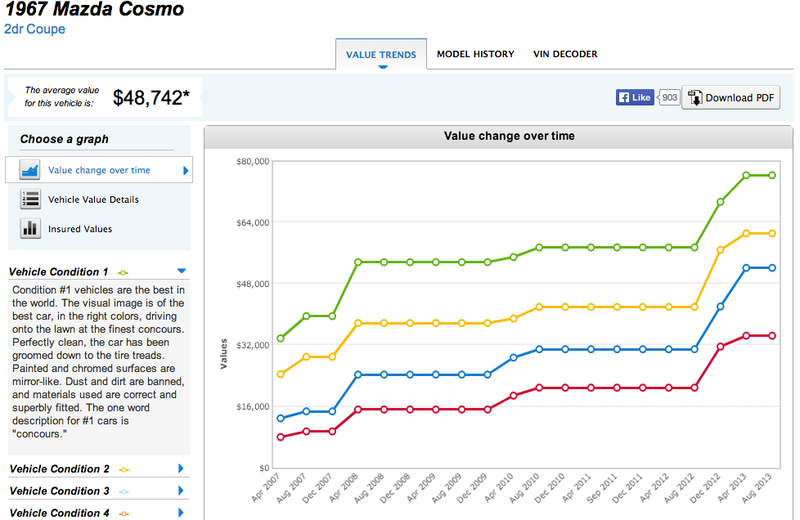Click the yellow line Aug 2013 data point

(x=772, y=233)
